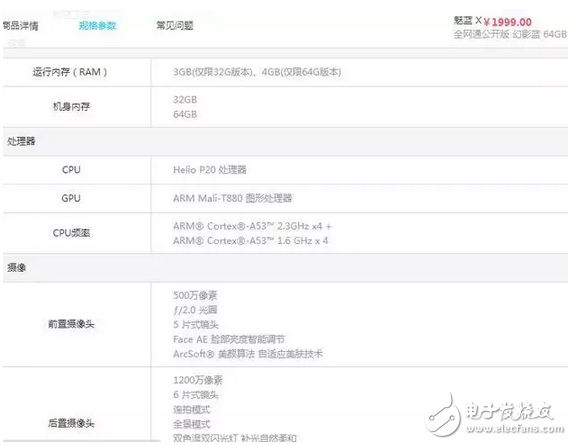The width and height of the screenshot is (572, 445).
Task: Select the 魅蓝 X product name
Action: (x=468, y=21)
